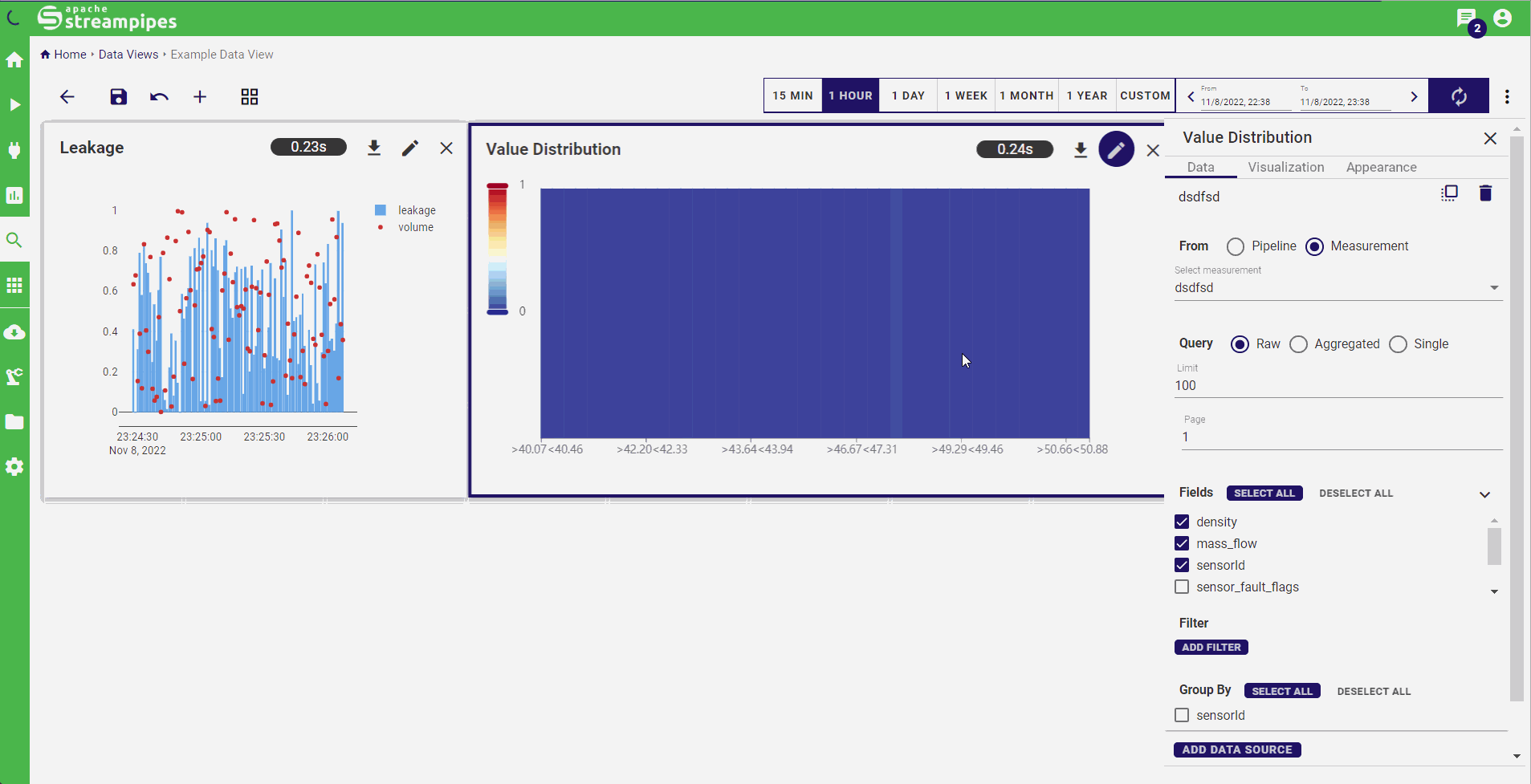Open the Connect module via plug icon
Screen dimensions: 1531x784
point(14,151)
